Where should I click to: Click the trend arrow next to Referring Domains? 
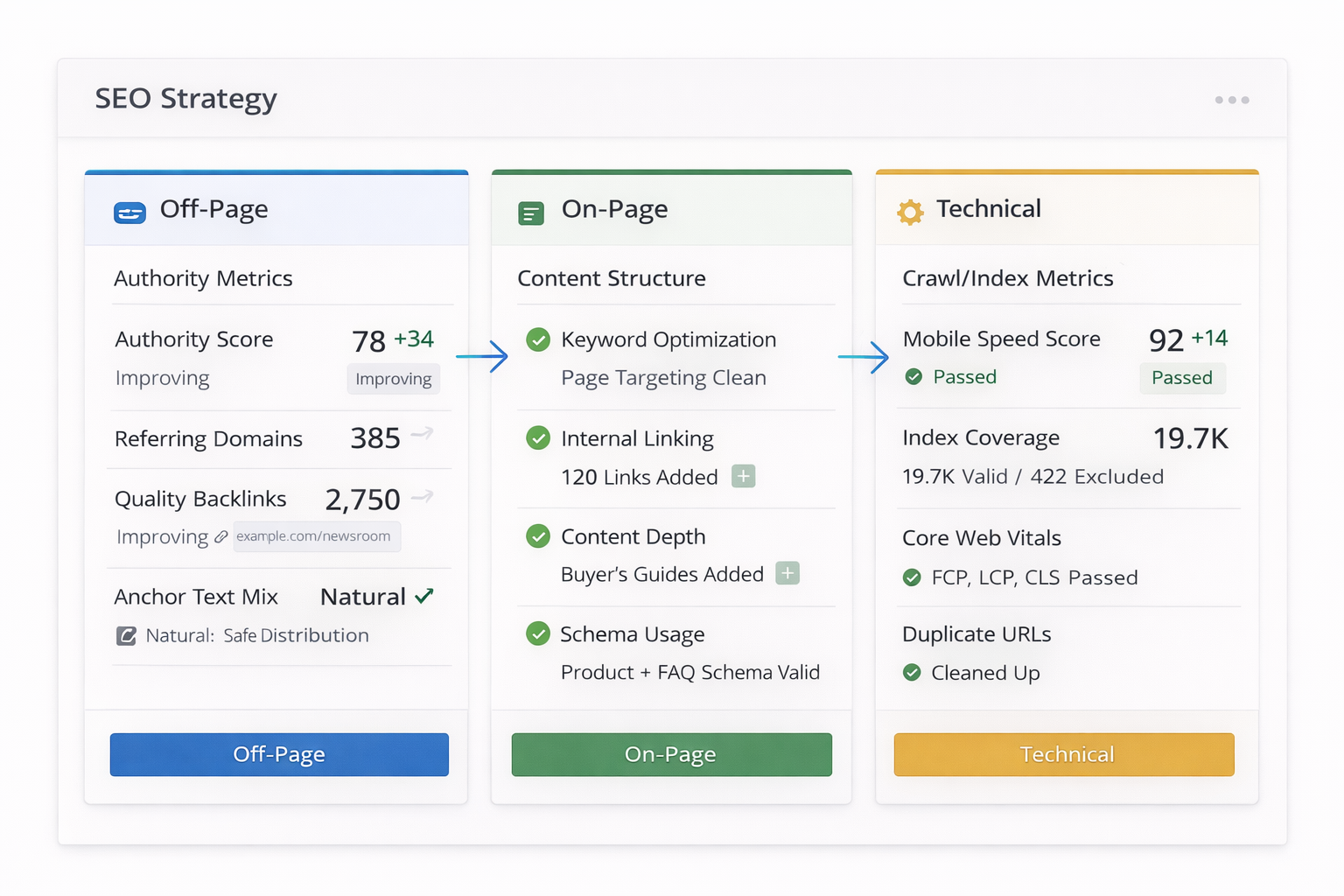[x=423, y=433]
